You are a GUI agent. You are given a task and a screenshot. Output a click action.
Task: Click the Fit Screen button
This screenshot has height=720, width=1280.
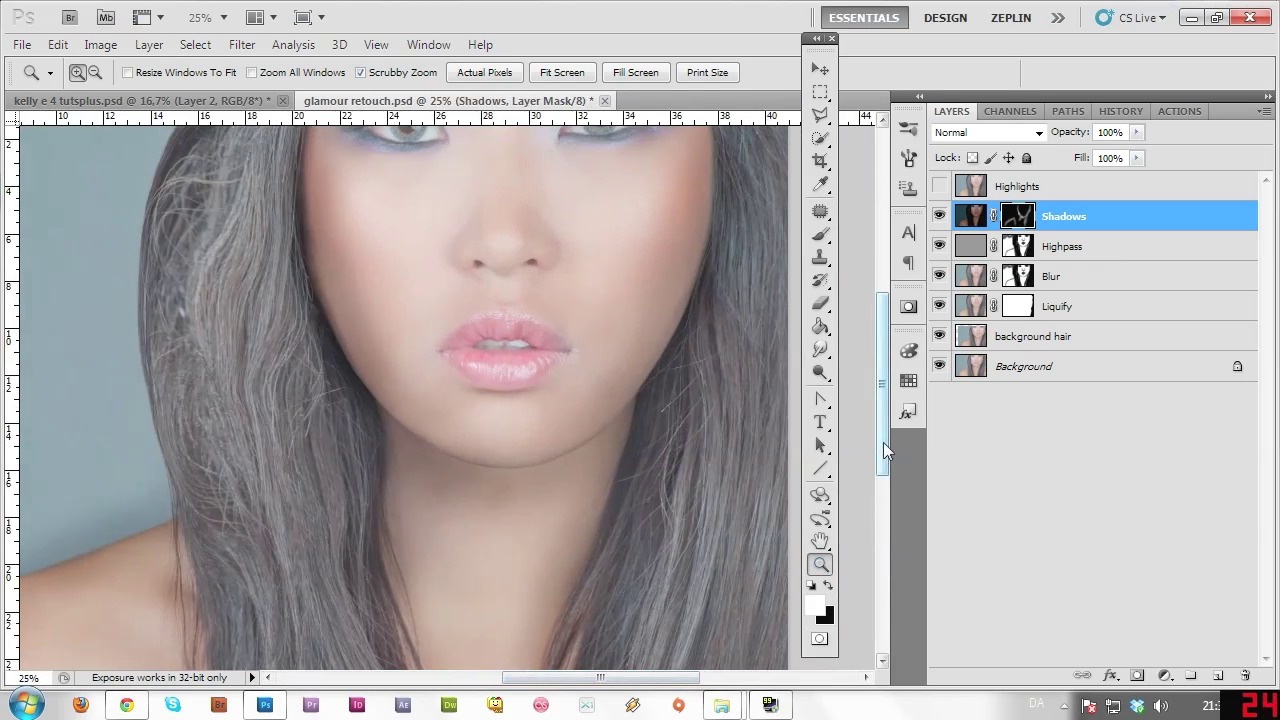[562, 73]
